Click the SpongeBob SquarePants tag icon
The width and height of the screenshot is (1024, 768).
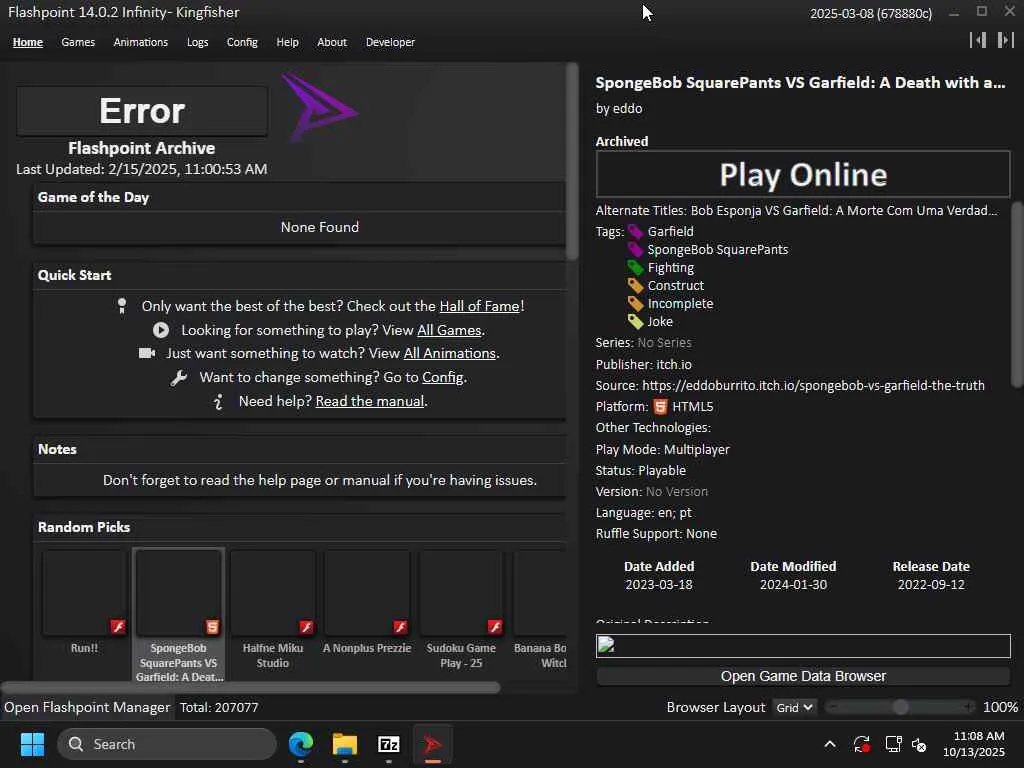click(x=635, y=249)
